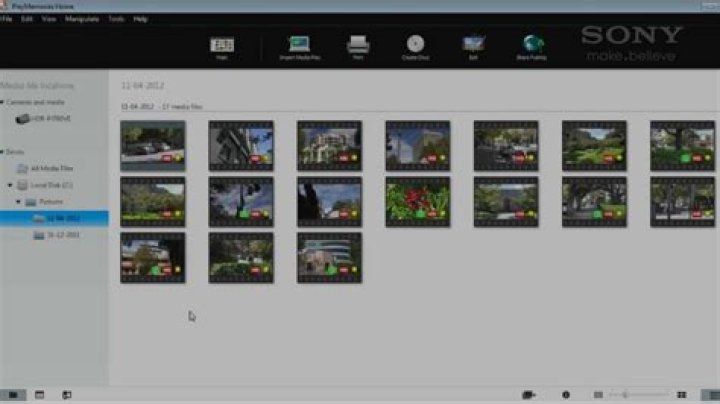Select first thumbnail in third row
720x404 pixels.
[153, 258]
